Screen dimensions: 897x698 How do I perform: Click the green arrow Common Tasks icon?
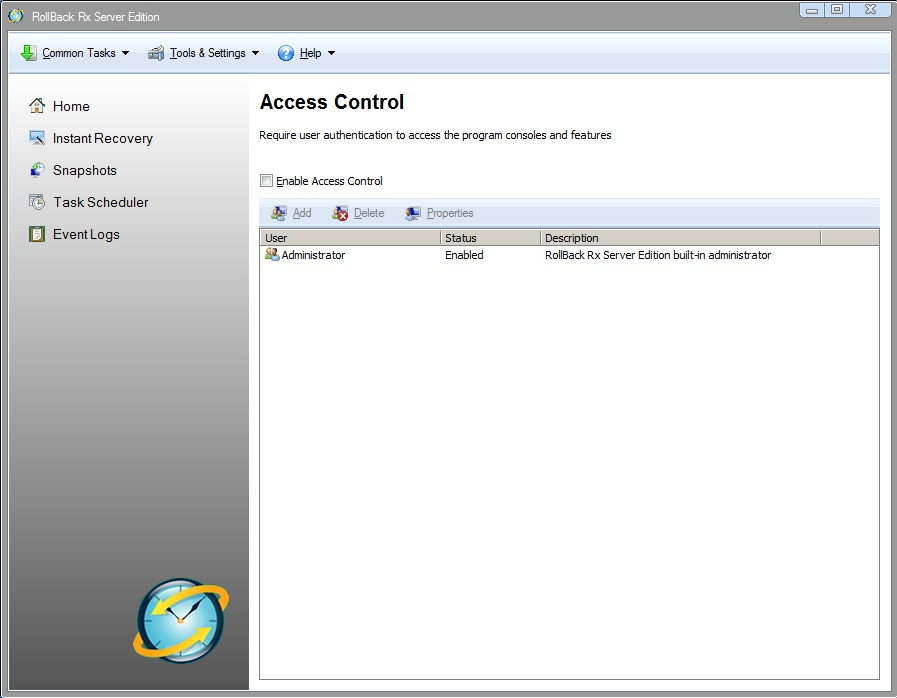click(x=29, y=53)
